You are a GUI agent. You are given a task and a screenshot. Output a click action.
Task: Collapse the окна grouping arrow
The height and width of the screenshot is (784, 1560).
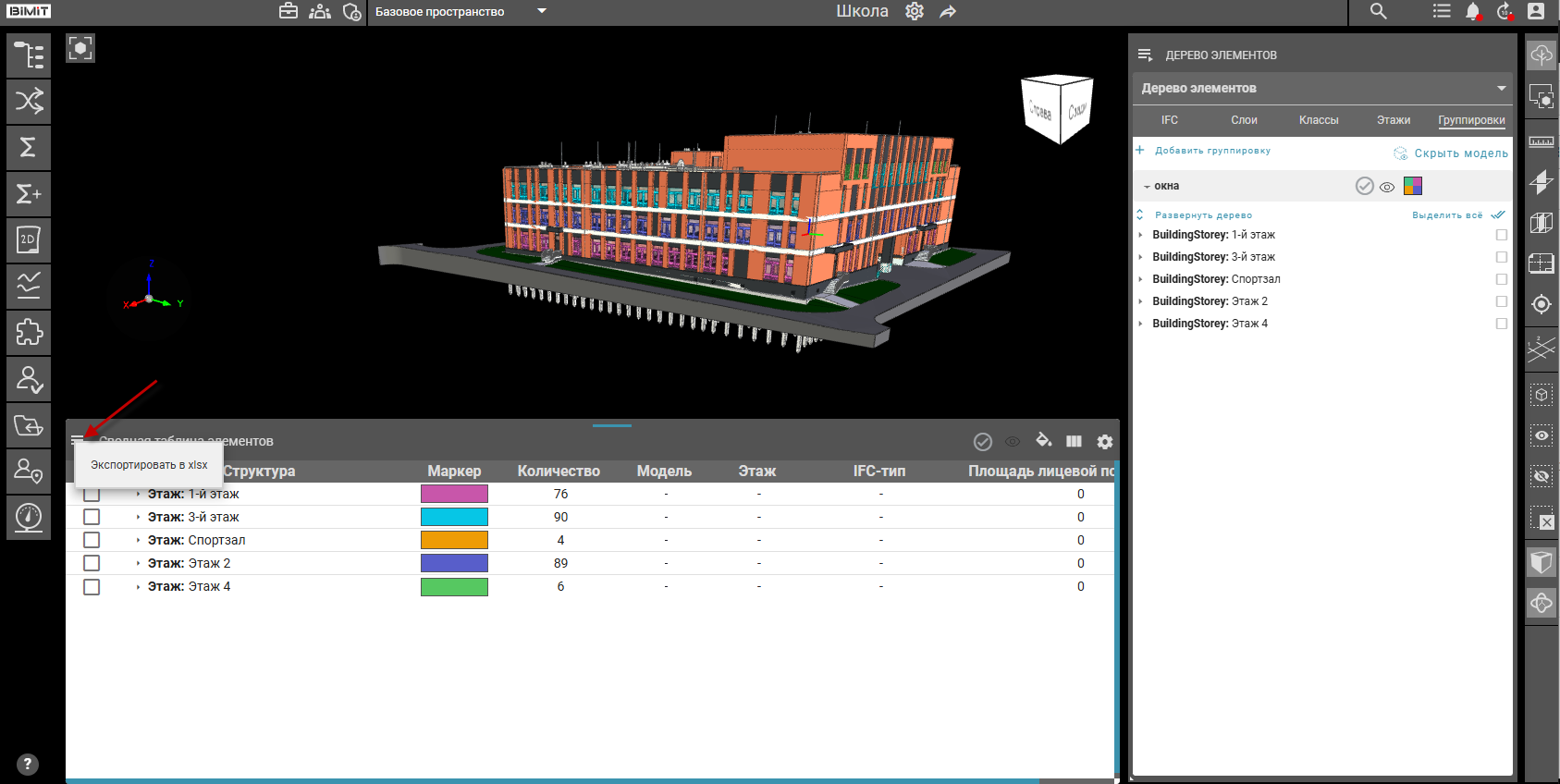(1147, 187)
